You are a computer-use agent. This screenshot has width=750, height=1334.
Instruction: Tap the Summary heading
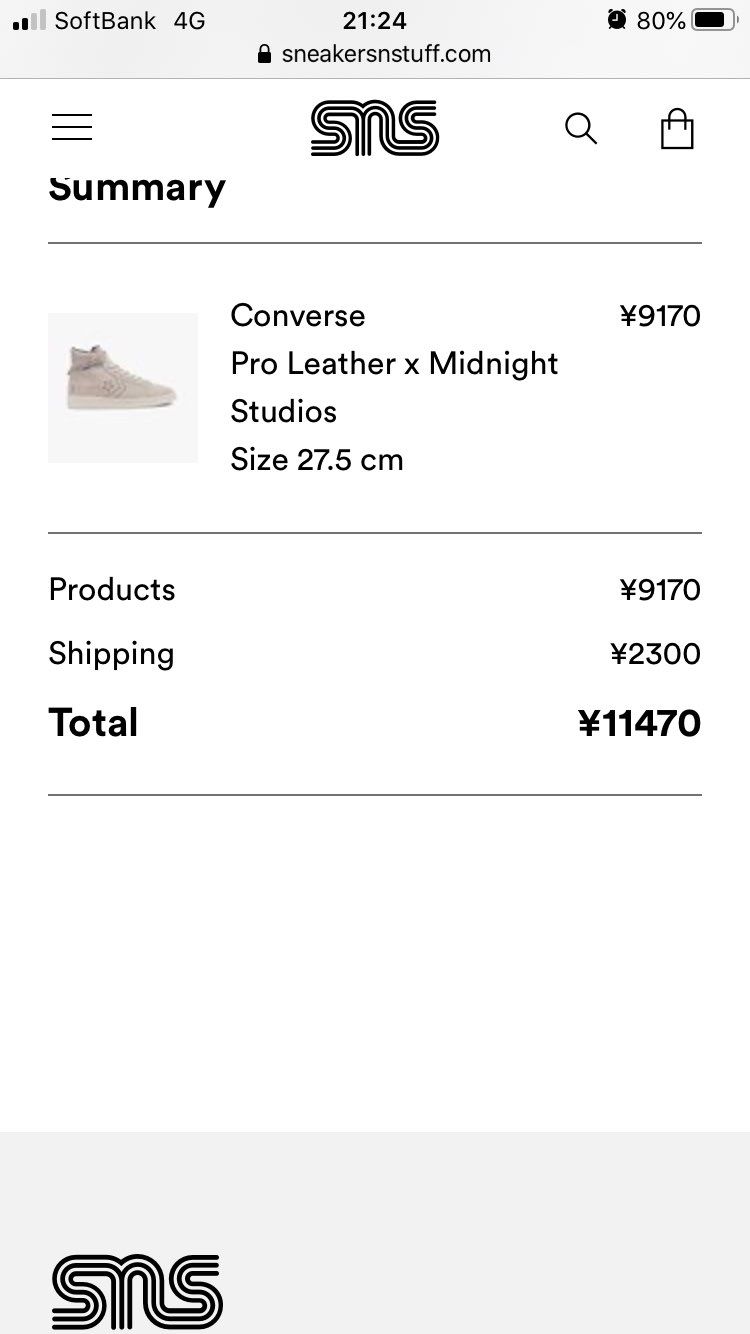(x=137, y=188)
